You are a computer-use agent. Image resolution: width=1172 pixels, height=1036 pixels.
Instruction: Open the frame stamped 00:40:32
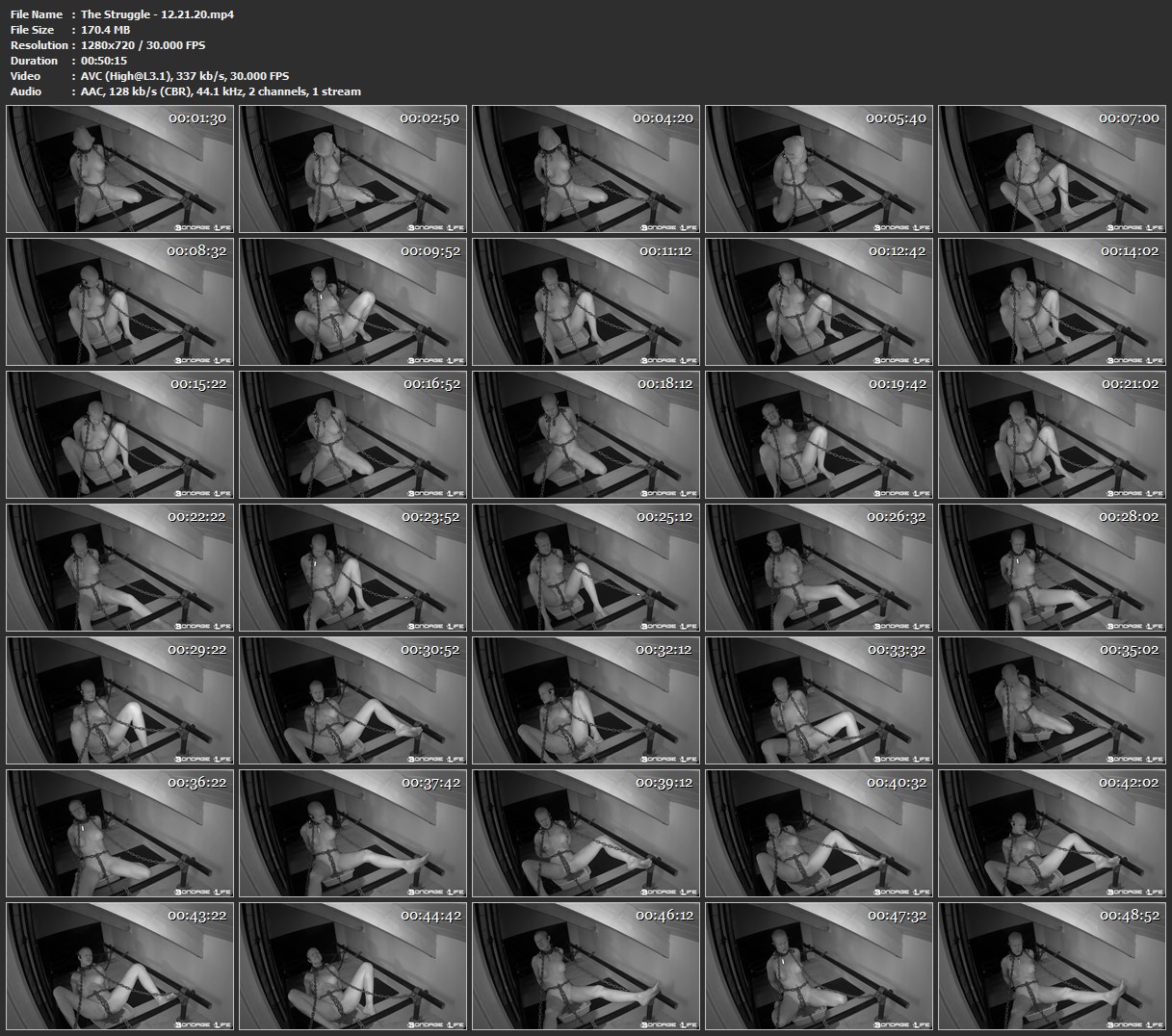click(819, 833)
